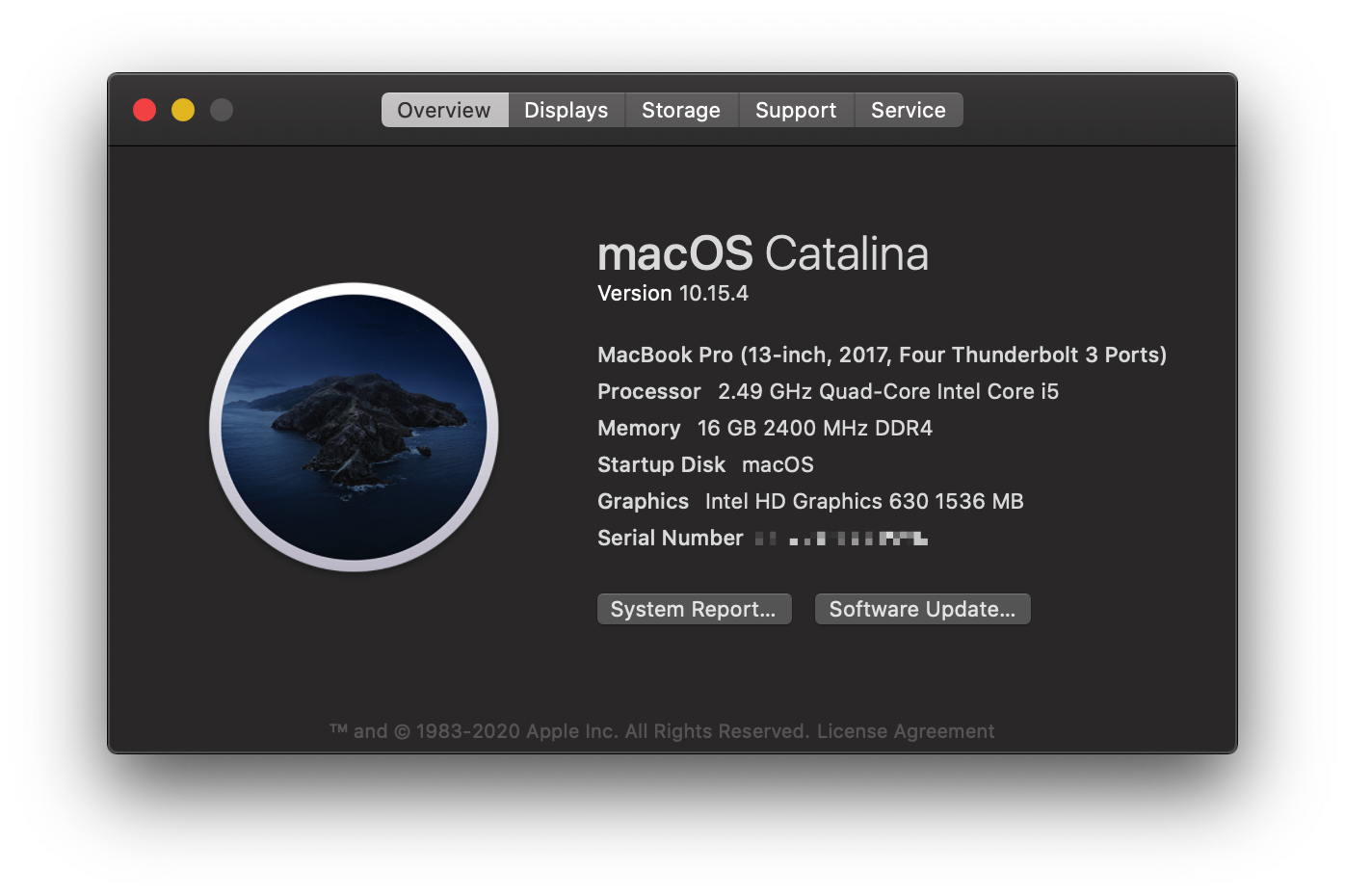The height and width of the screenshot is (896, 1345).
Task: Click the Version 10.15.4 text
Action: coord(672,294)
